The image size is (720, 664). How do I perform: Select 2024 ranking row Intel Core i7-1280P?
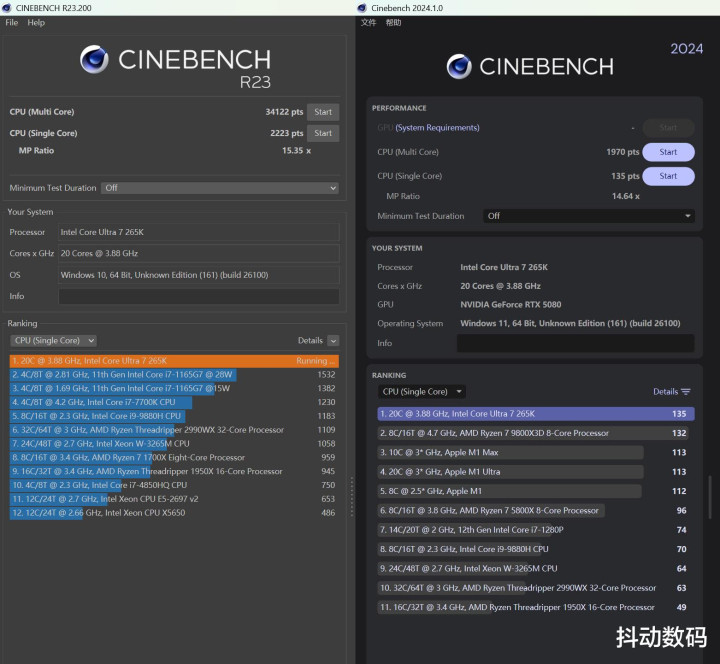tap(536, 530)
